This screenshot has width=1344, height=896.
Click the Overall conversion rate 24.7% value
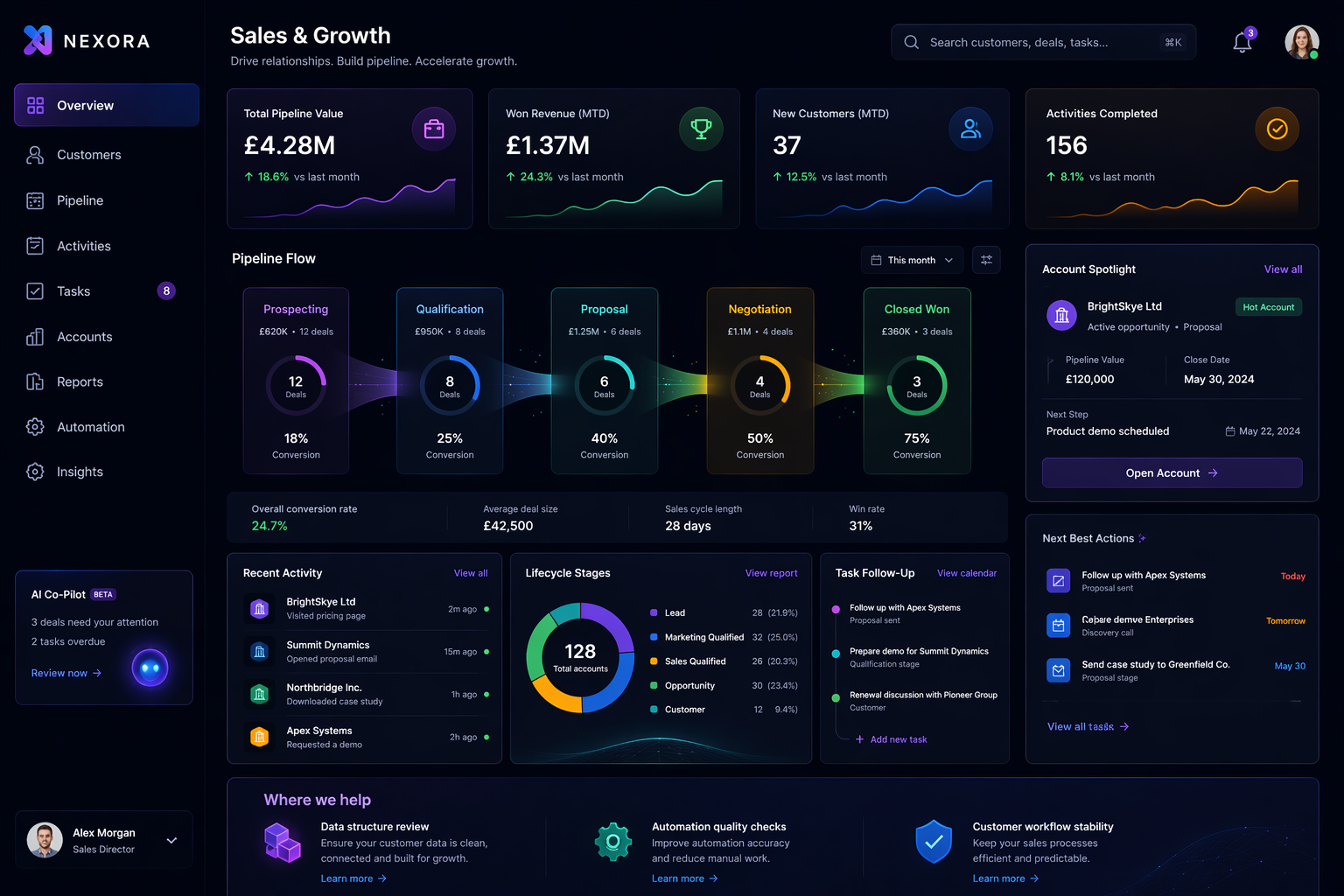[x=269, y=526]
